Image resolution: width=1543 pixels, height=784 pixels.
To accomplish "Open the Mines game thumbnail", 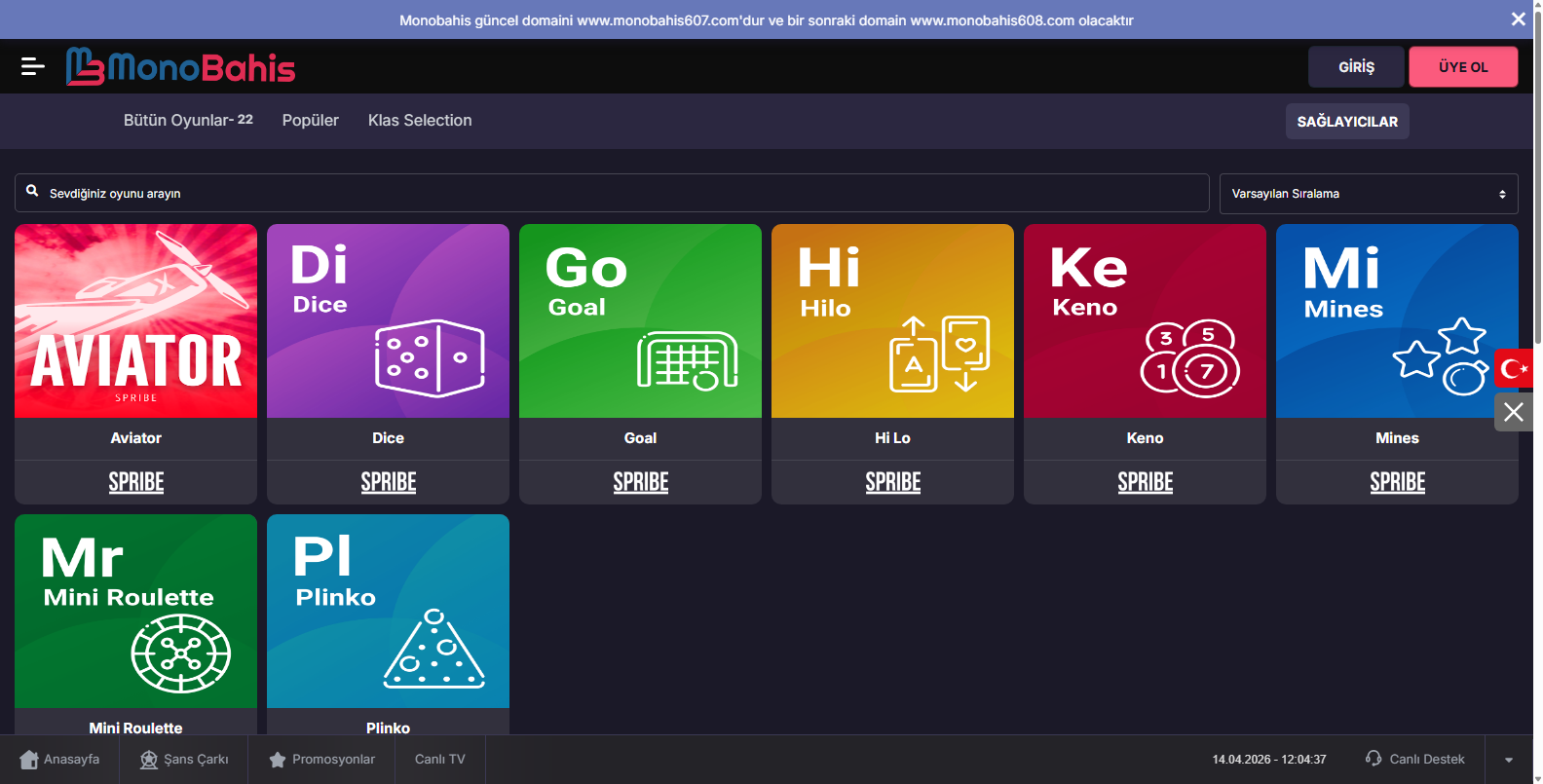I will (1397, 320).
